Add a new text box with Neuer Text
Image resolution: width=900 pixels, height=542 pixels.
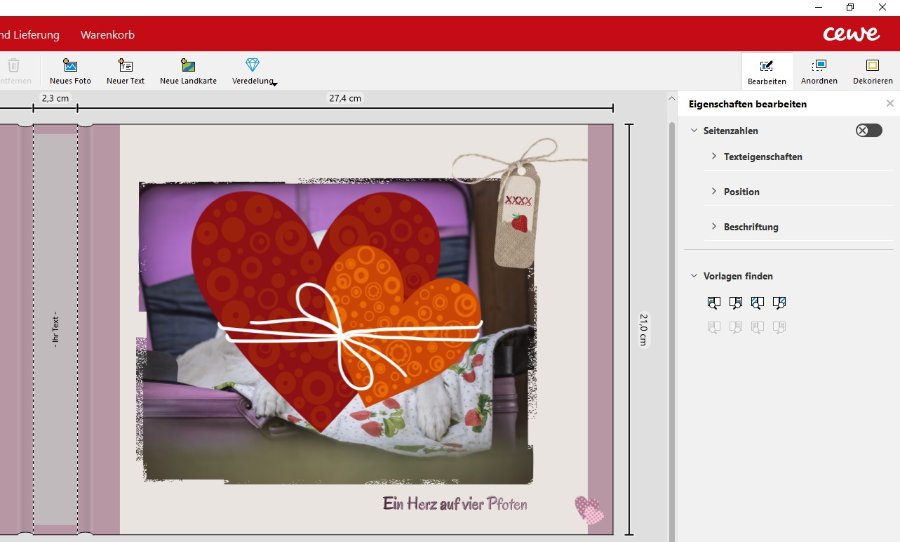pos(126,66)
